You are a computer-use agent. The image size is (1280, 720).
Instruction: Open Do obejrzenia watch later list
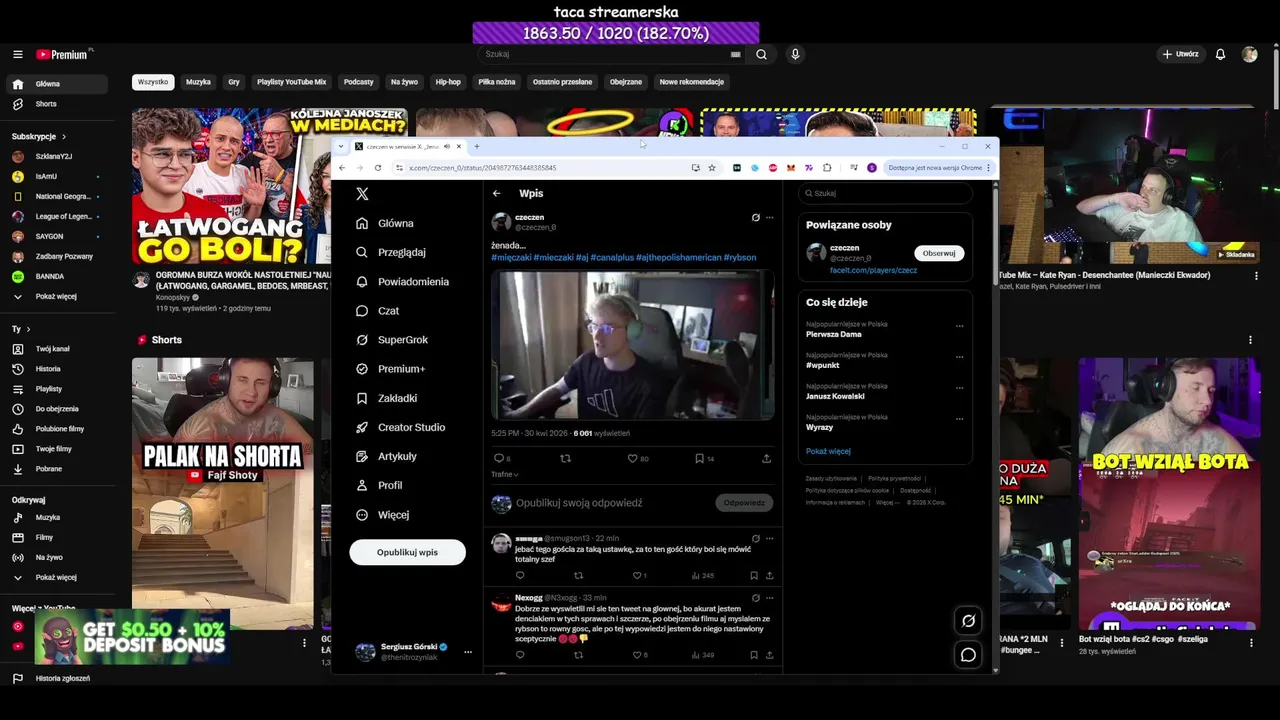coord(57,409)
